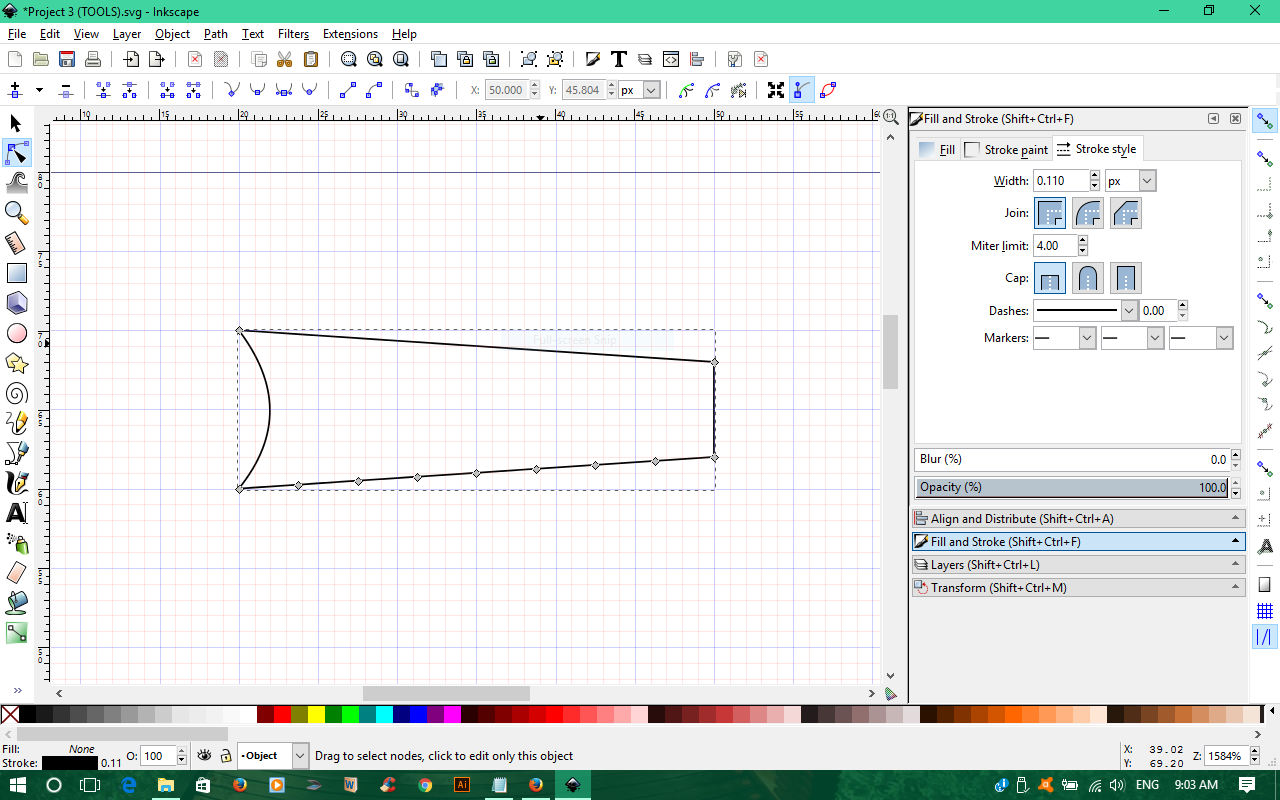Select the Gradient tool

pos(16,633)
